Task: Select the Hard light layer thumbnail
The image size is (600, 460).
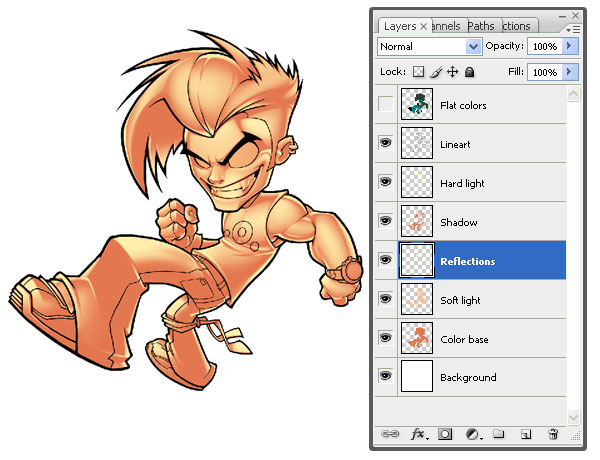Action: click(417, 182)
